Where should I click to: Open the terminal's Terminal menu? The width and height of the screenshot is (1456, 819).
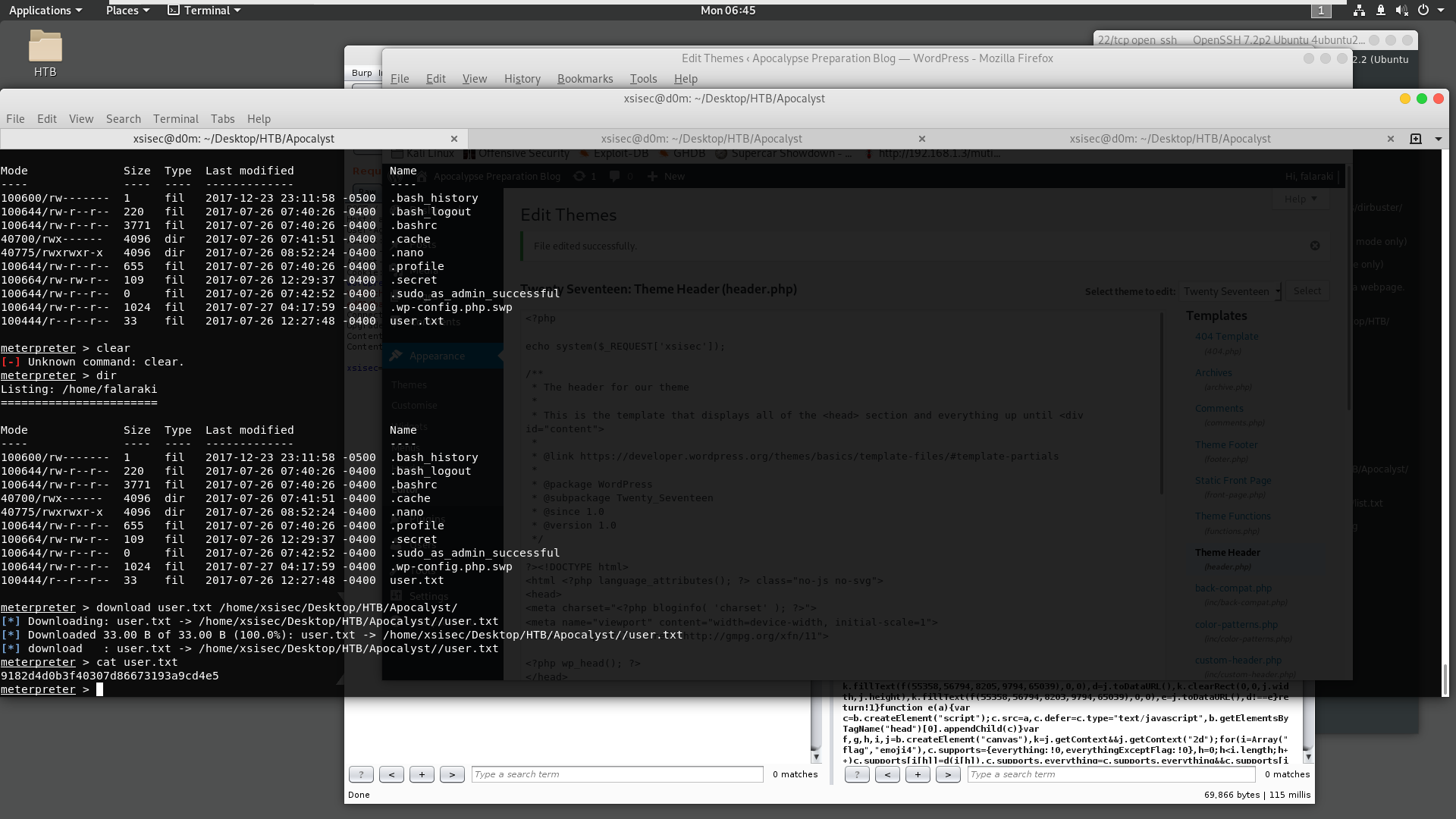[176, 119]
